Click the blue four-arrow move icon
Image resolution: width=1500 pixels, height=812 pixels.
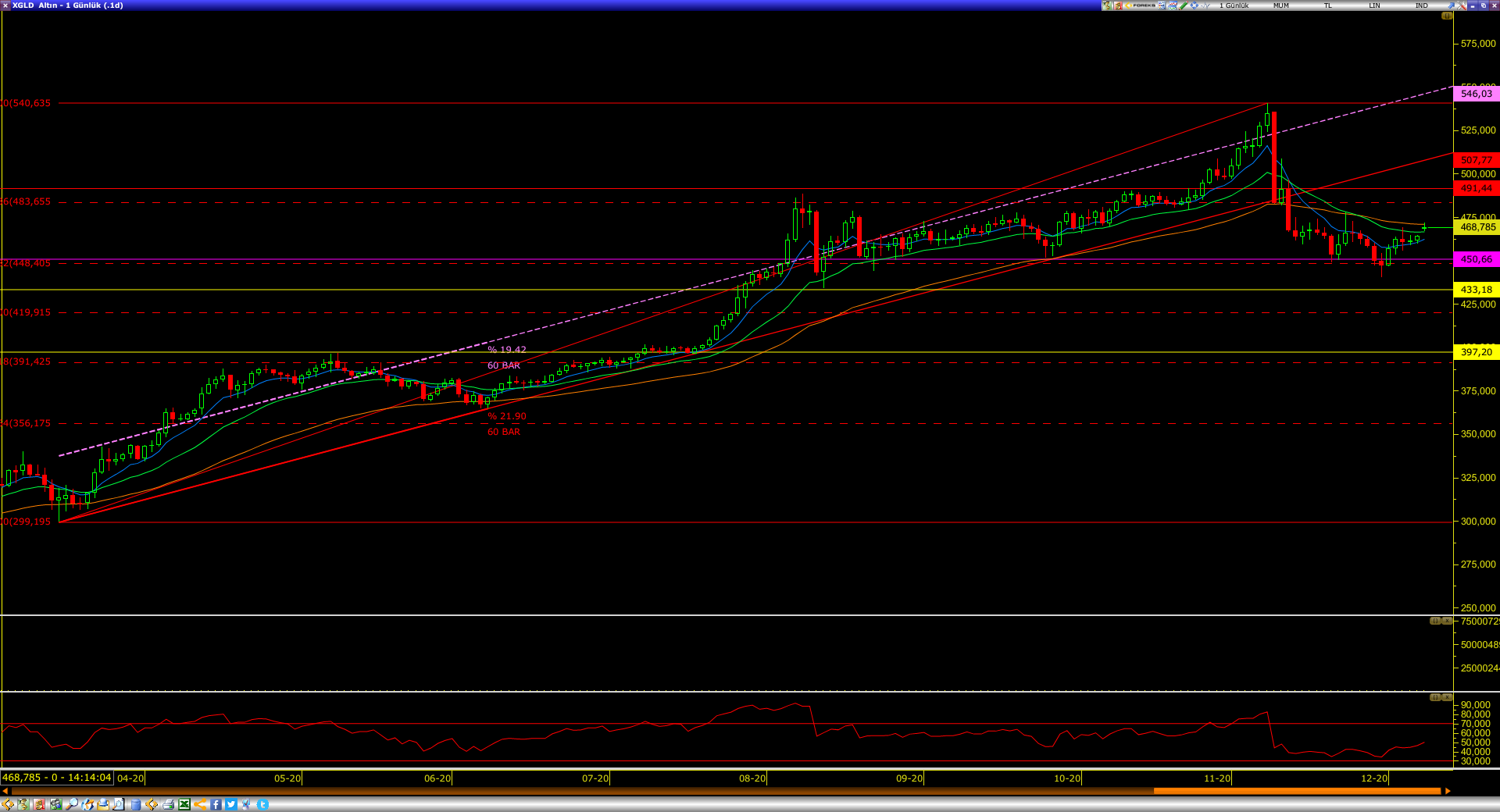pyautogui.click(x=1195, y=5)
